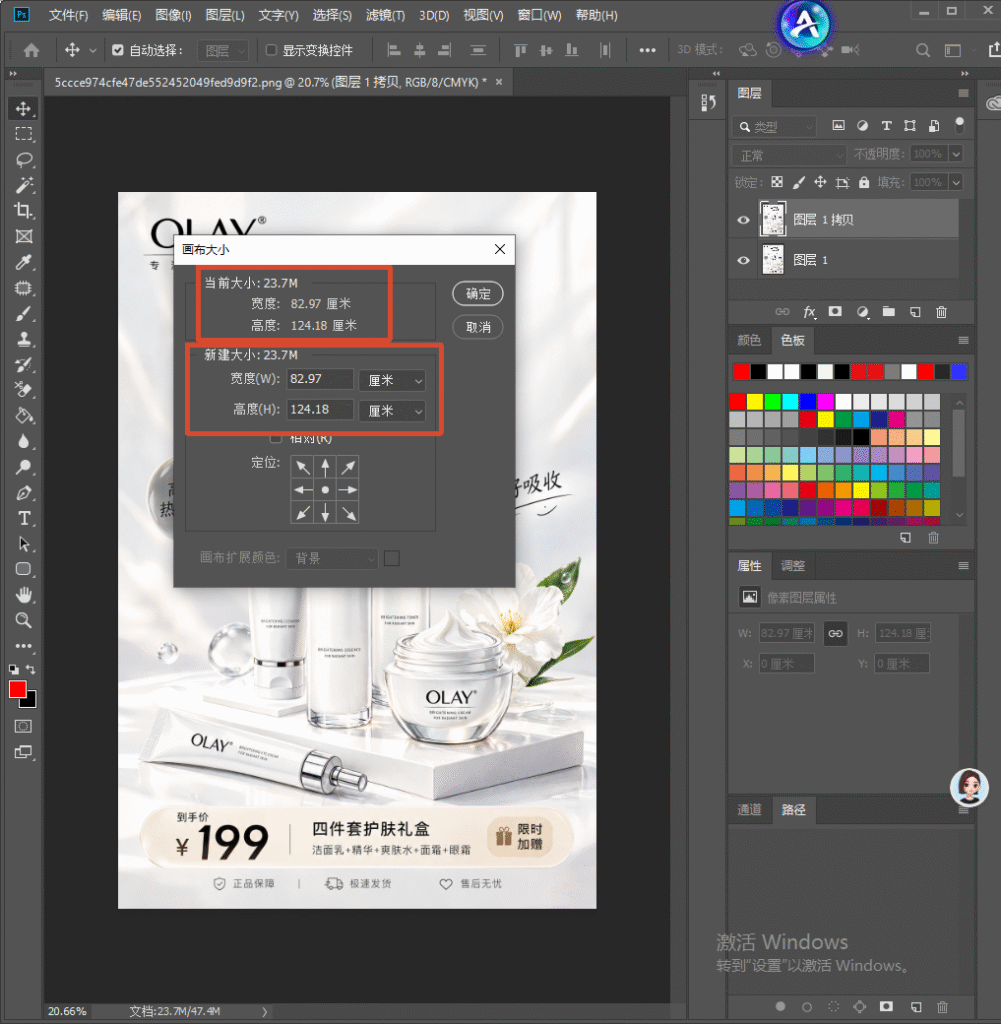Open the 图像(I) menu

pos(173,15)
